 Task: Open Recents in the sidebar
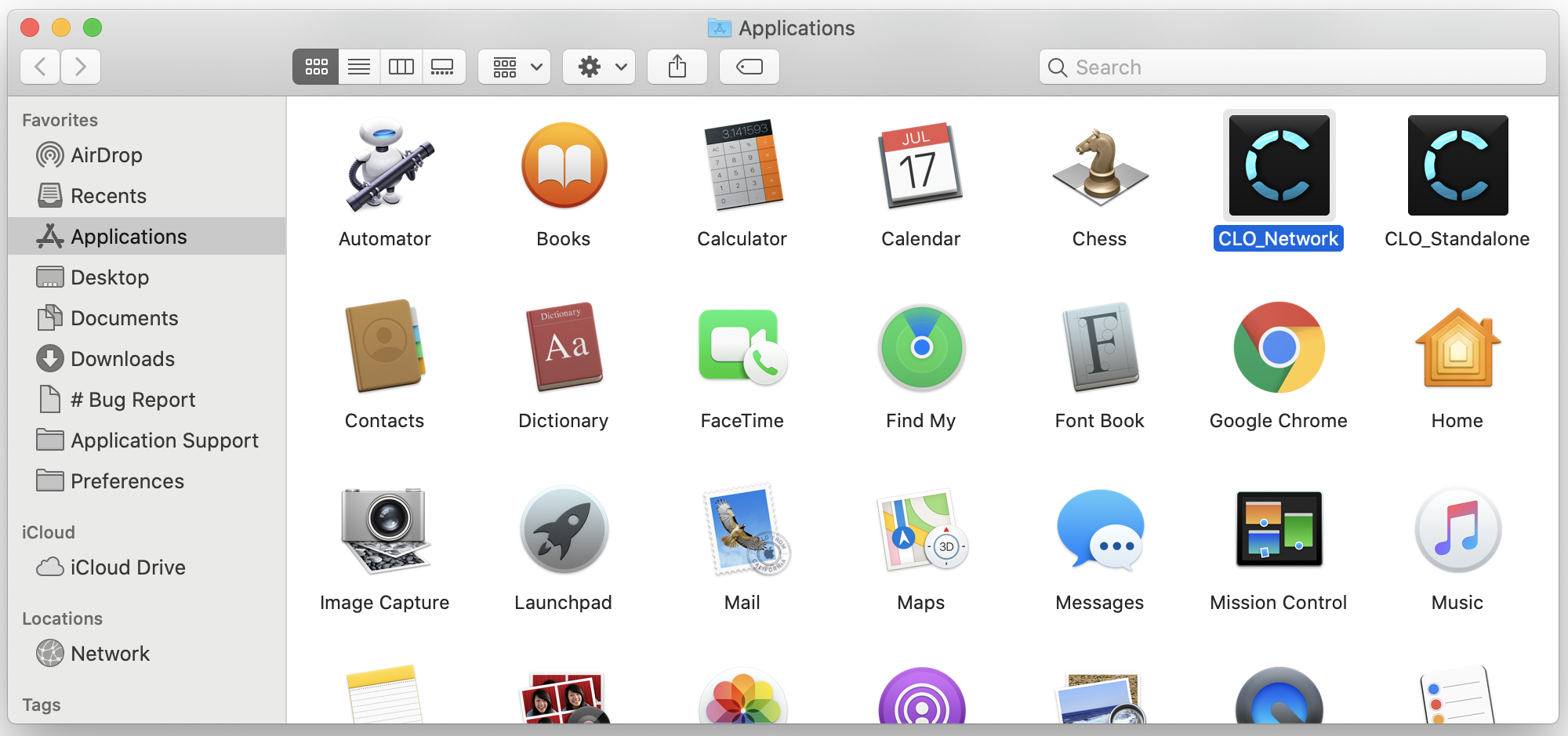pyautogui.click(x=147, y=195)
